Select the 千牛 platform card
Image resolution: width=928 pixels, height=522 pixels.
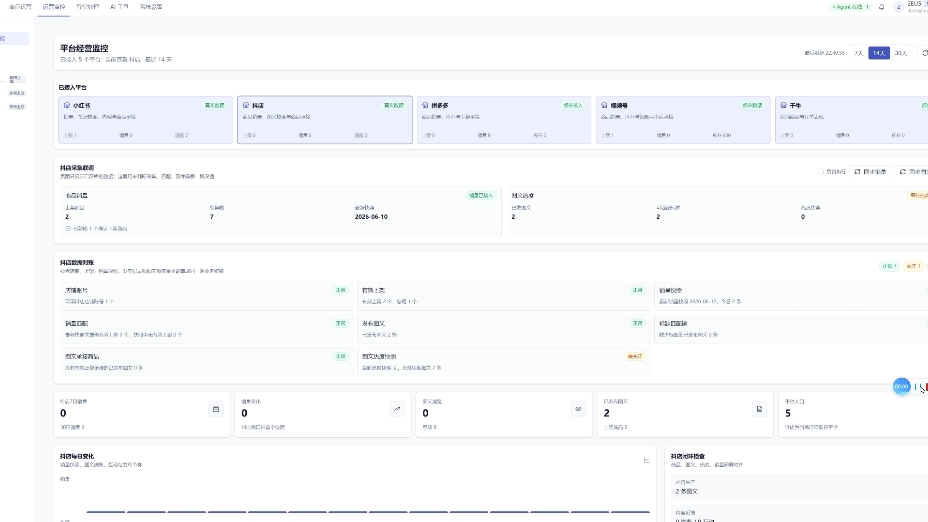[x=852, y=120]
